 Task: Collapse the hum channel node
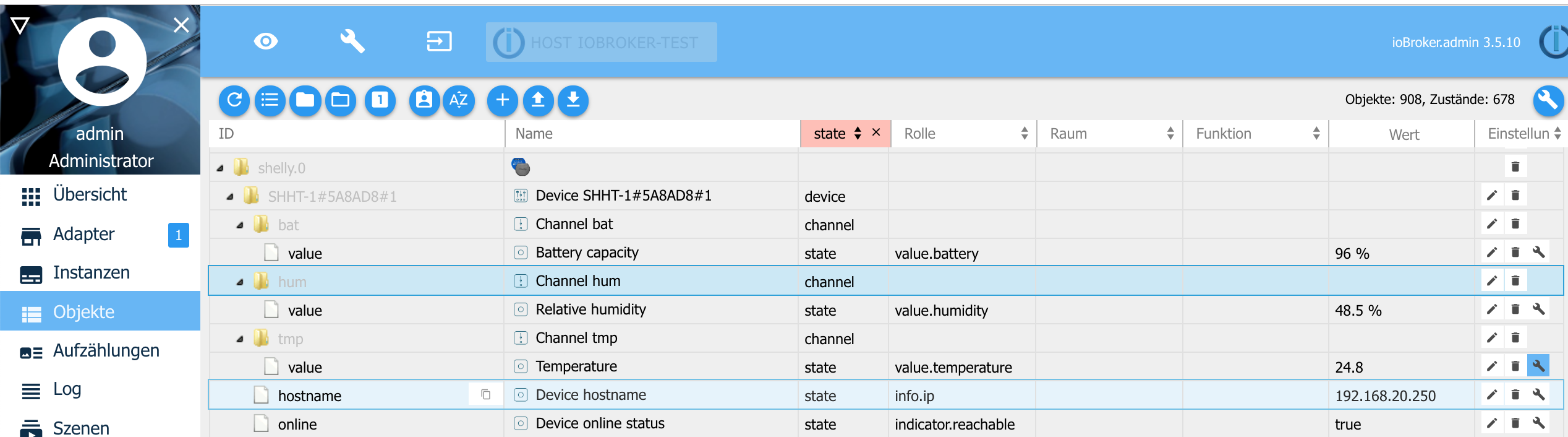(240, 282)
